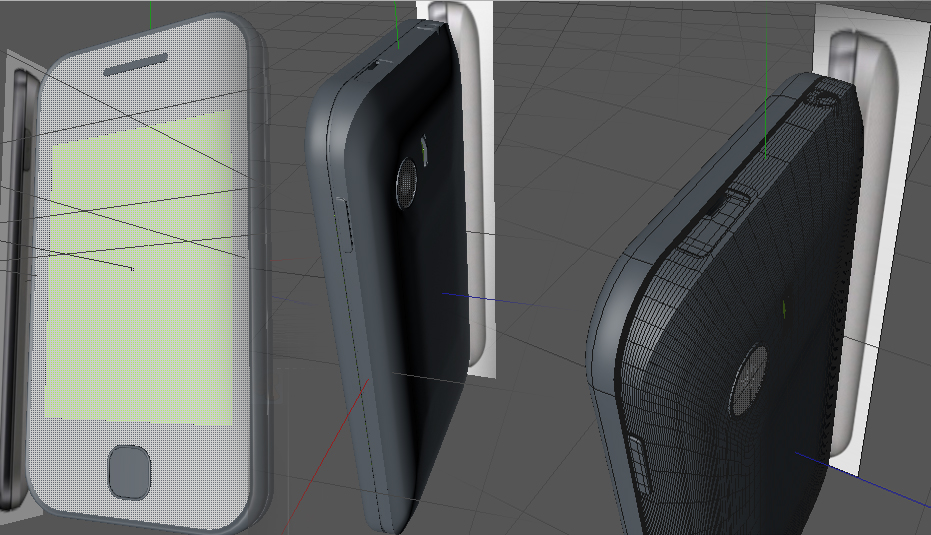
Task: Click the lower side button on wireframe phone
Action: 638,465
